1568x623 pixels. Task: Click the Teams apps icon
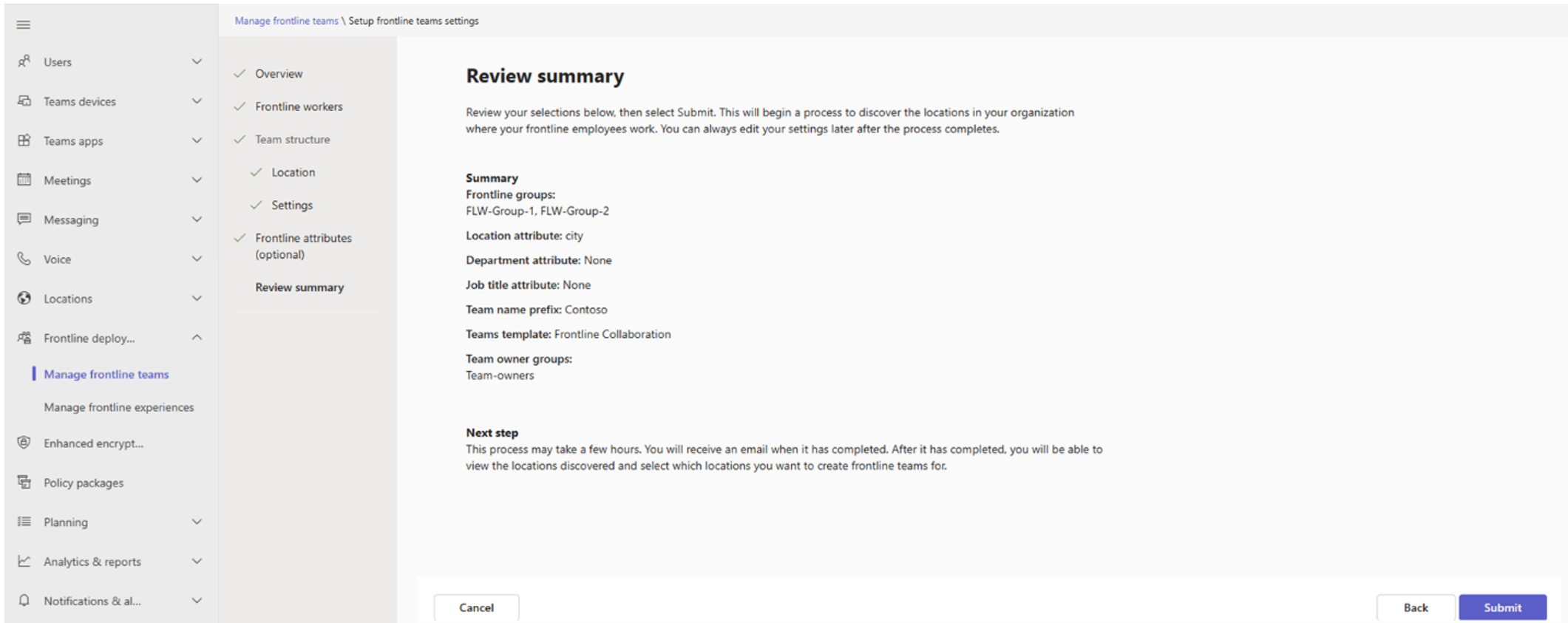24,140
